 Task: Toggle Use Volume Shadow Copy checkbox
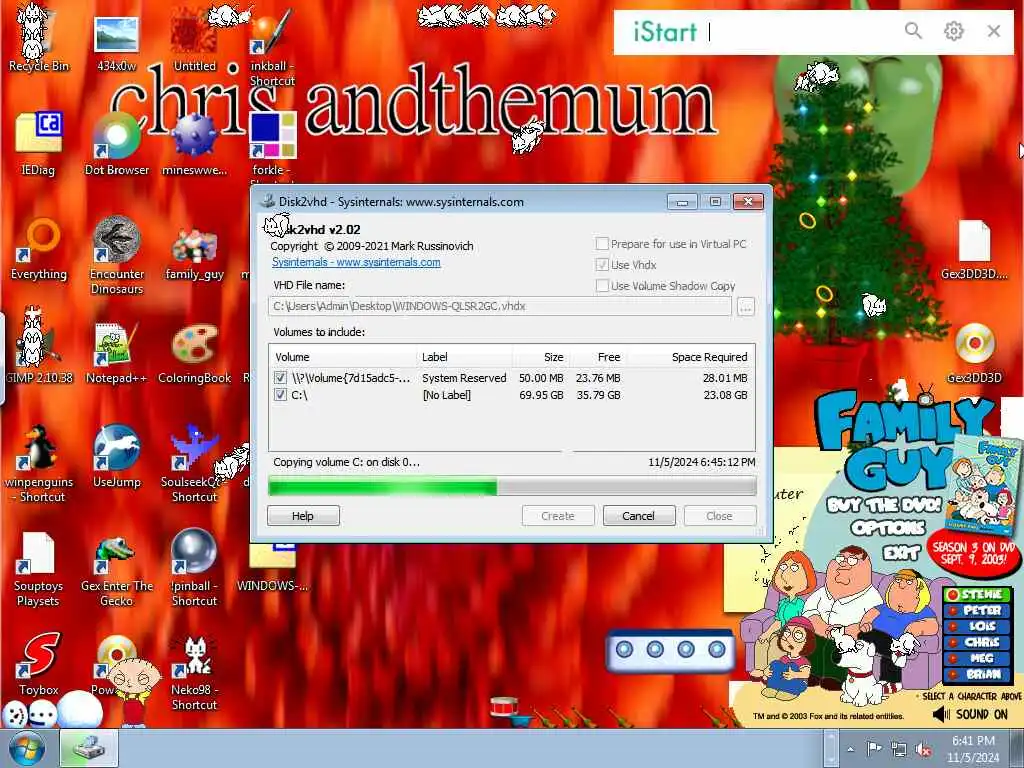click(x=602, y=285)
